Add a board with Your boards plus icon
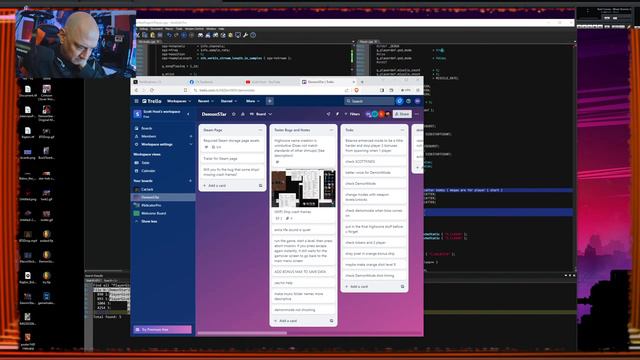640x360 pixels. click(x=191, y=181)
